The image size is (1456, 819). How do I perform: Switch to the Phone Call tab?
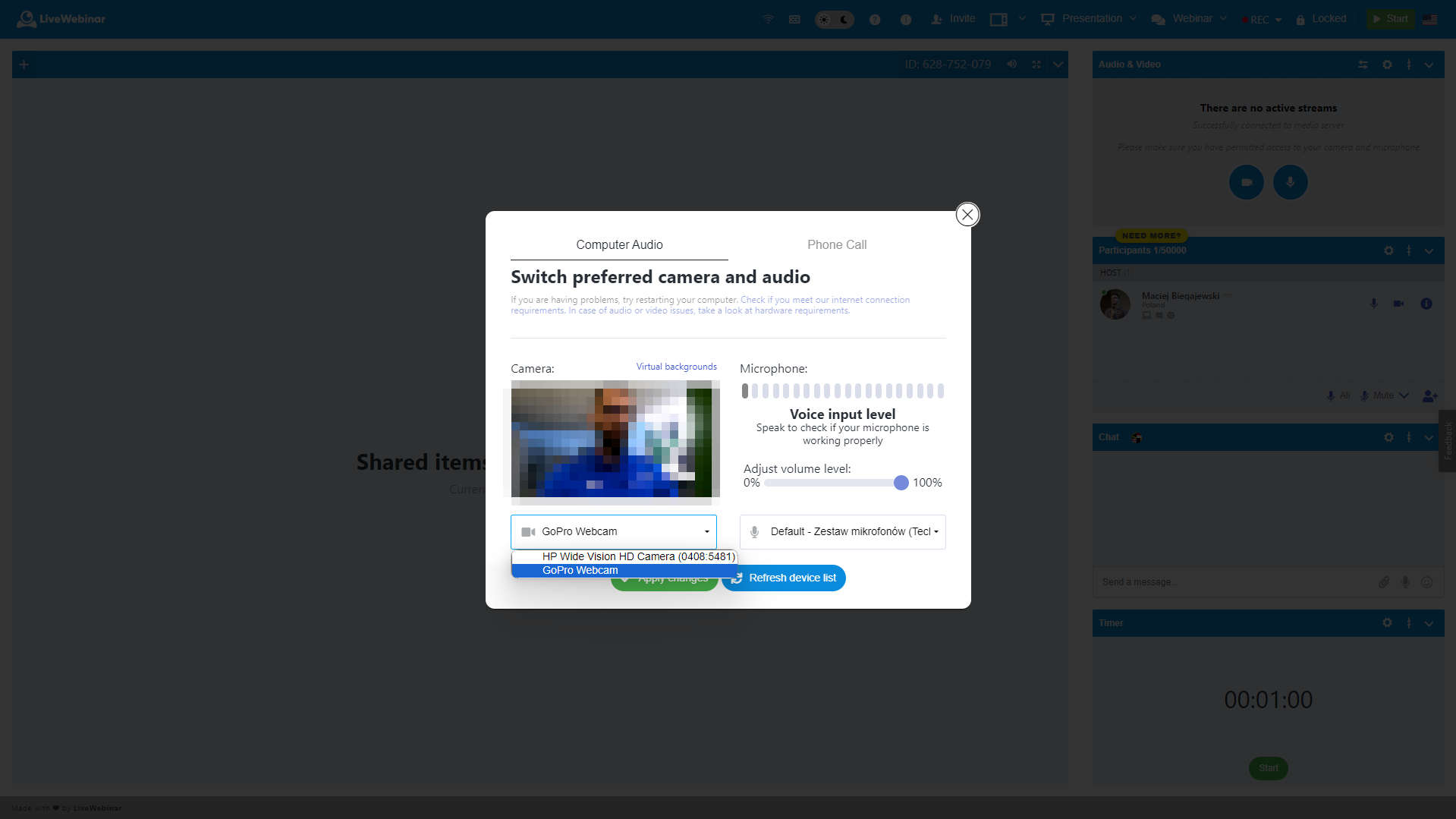(836, 244)
